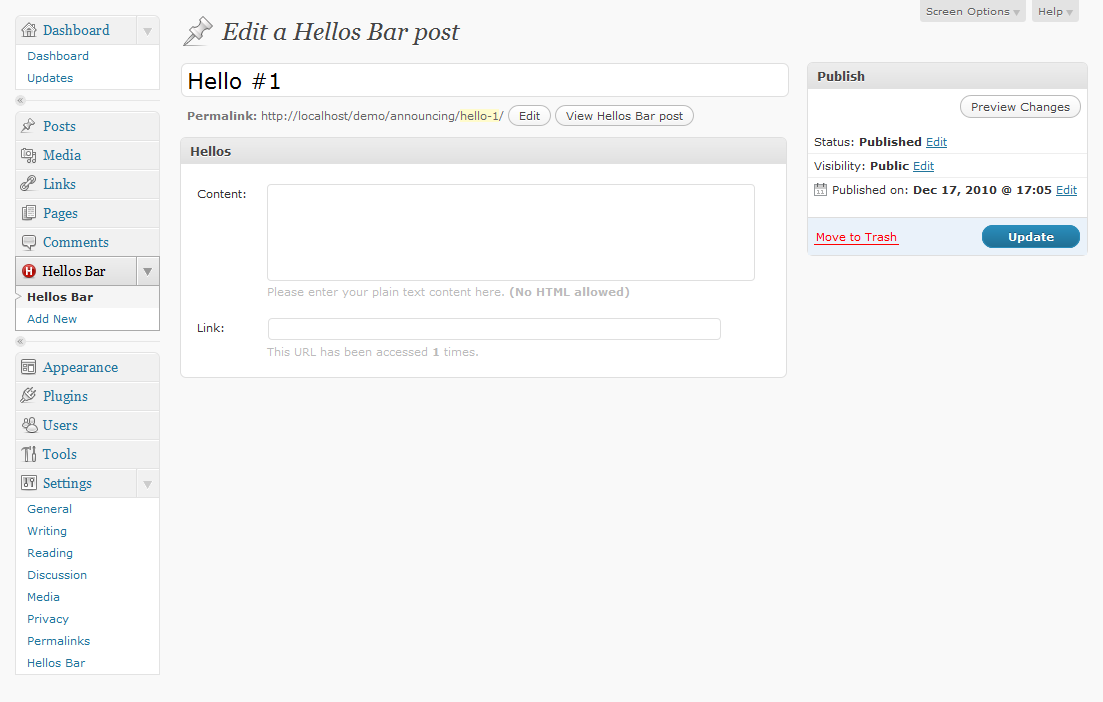The height and width of the screenshot is (702, 1103).
Task: Open the Plugins menu
Action: tap(65, 396)
